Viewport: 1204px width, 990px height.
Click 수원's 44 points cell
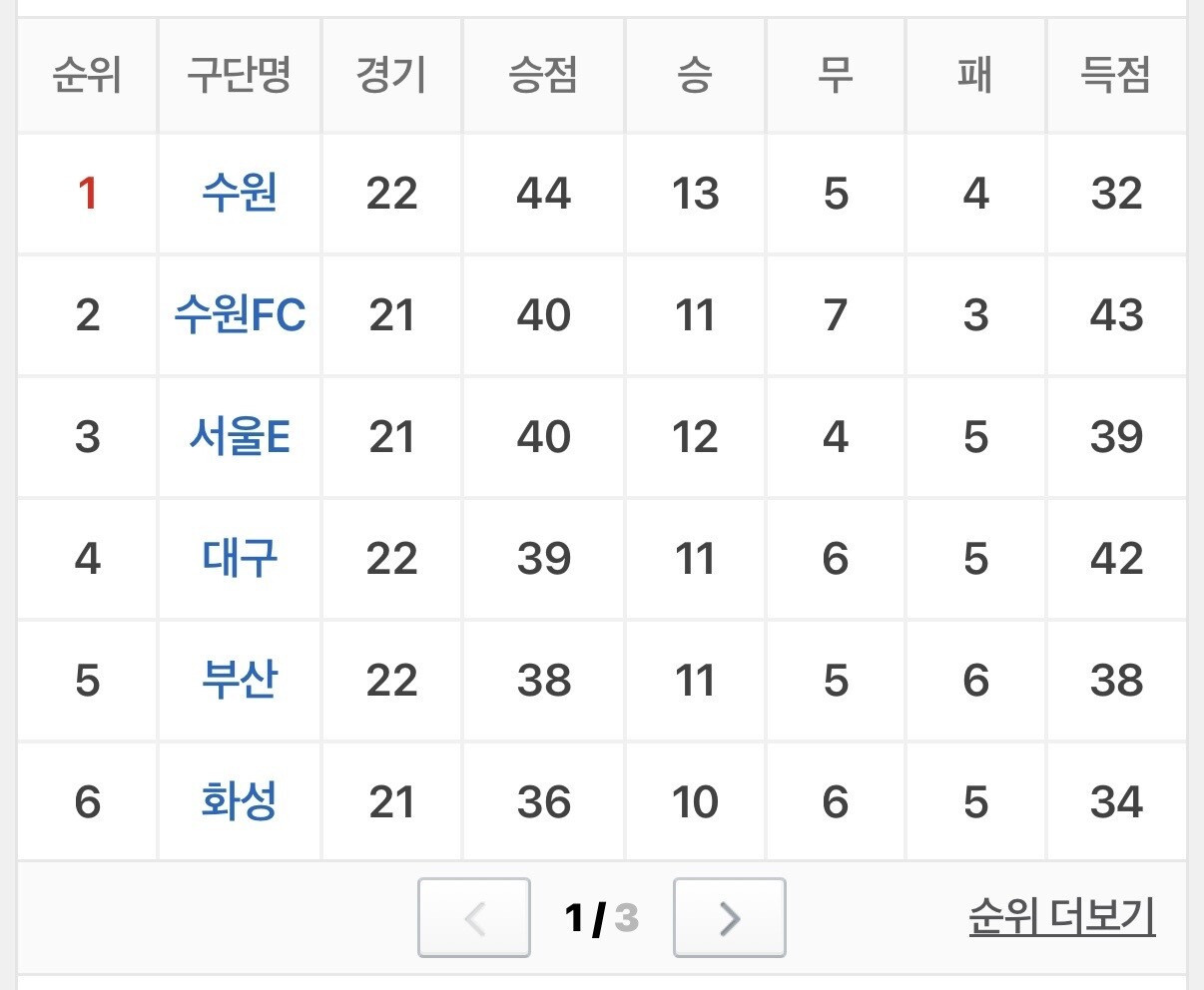pos(543,194)
